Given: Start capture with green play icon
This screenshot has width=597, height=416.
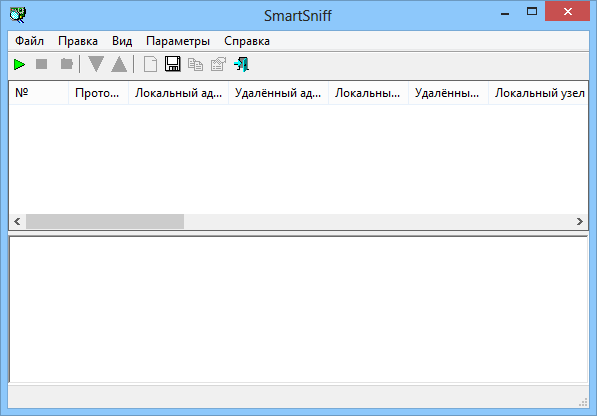Looking at the screenshot, I should [19, 64].
